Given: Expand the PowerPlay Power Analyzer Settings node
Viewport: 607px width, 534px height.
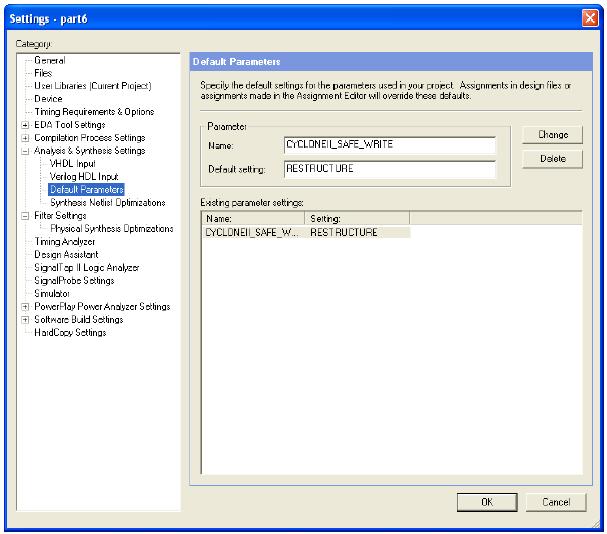Looking at the screenshot, I should tap(25, 307).
